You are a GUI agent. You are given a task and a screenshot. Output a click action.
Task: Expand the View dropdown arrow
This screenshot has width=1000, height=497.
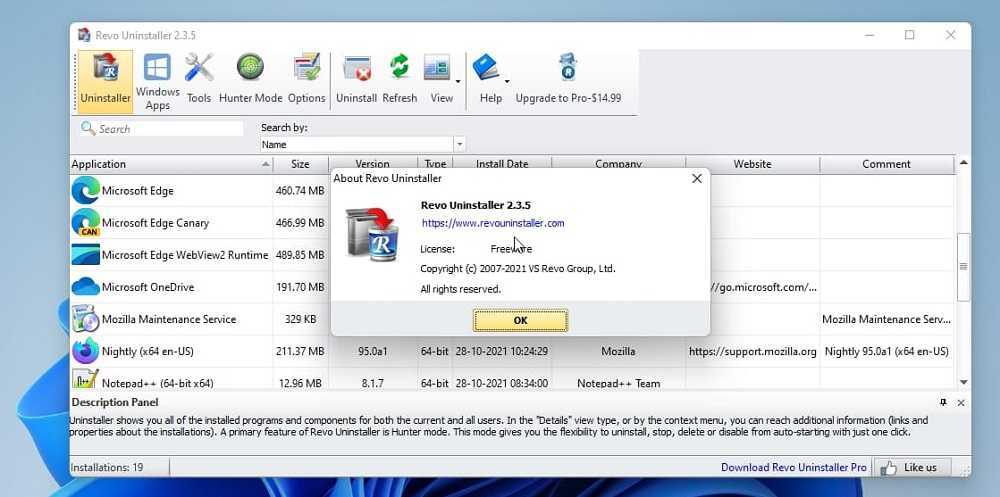pyautogui.click(x=458, y=81)
